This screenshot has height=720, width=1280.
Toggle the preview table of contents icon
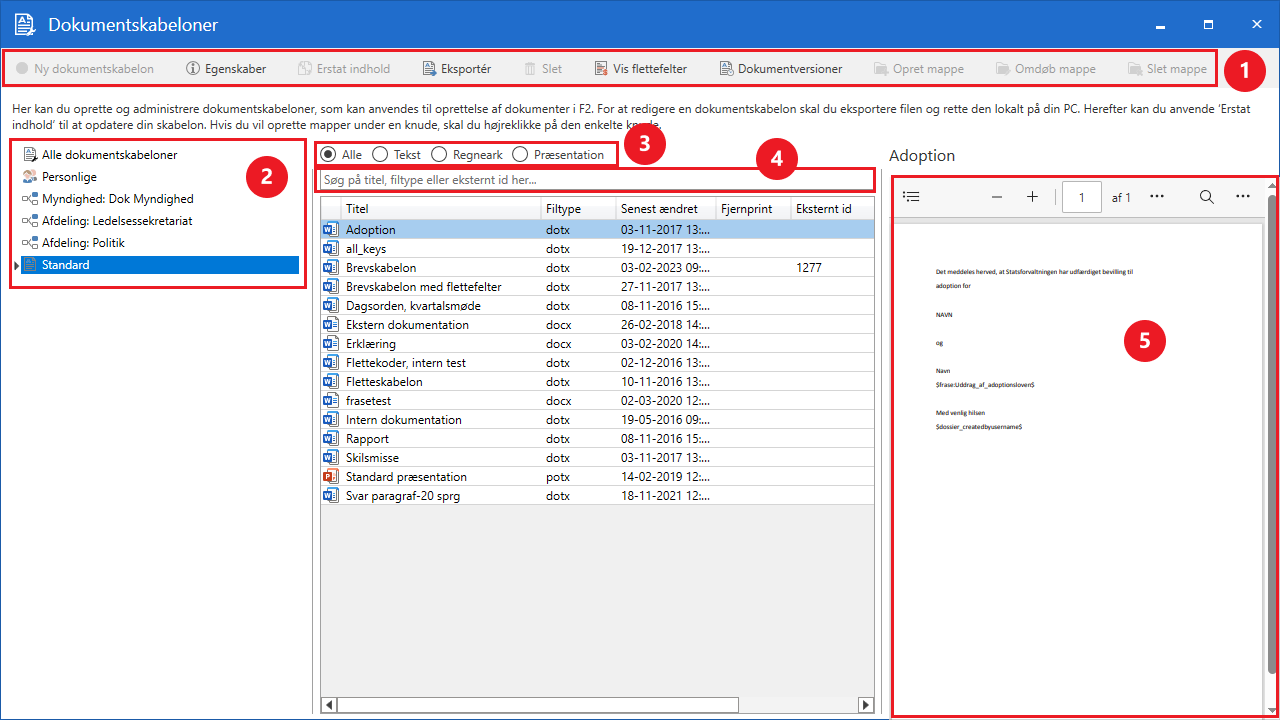point(911,197)
